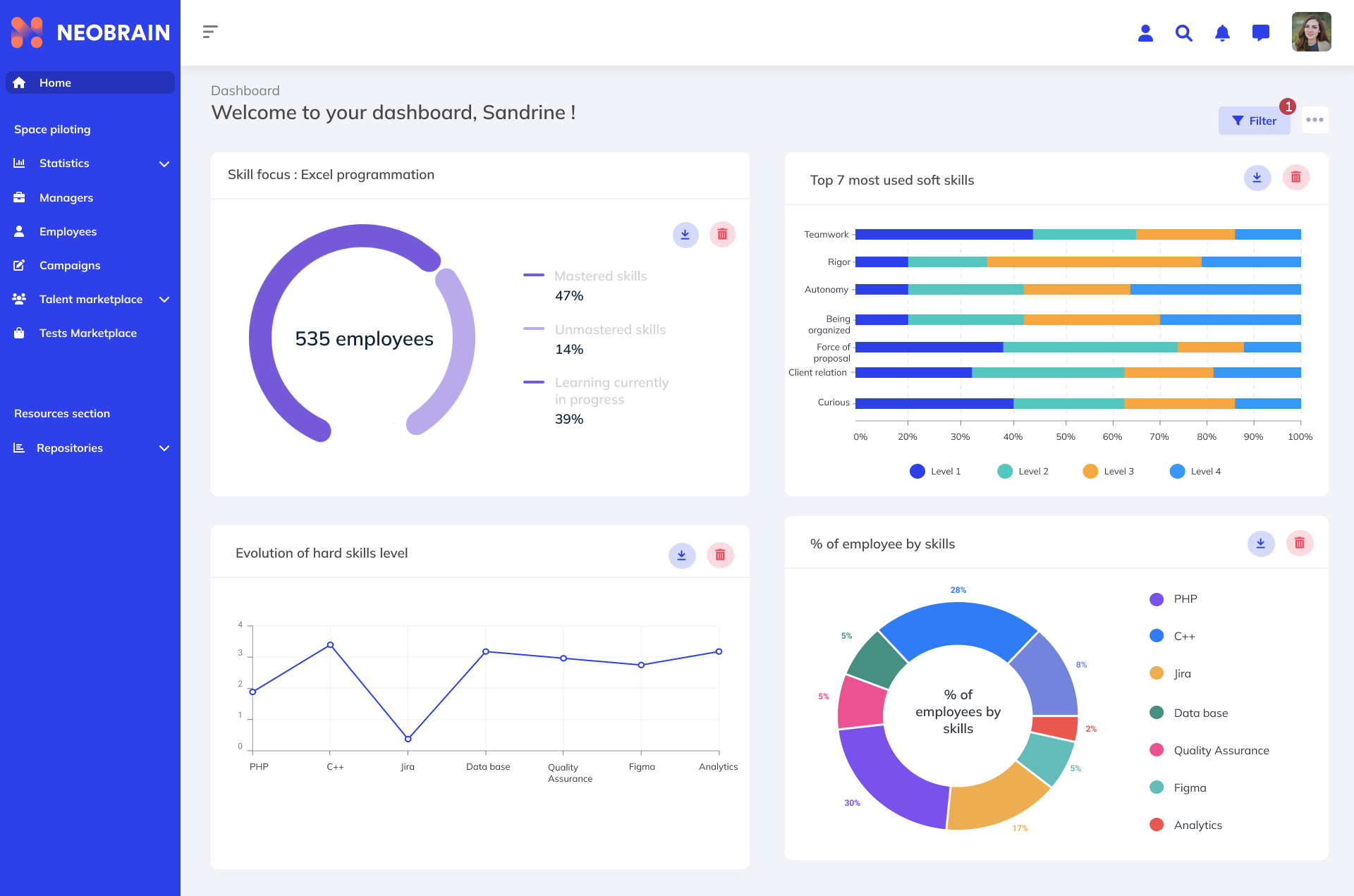
Task: Select the Managers sidebar icon
Action: point(19,197)
